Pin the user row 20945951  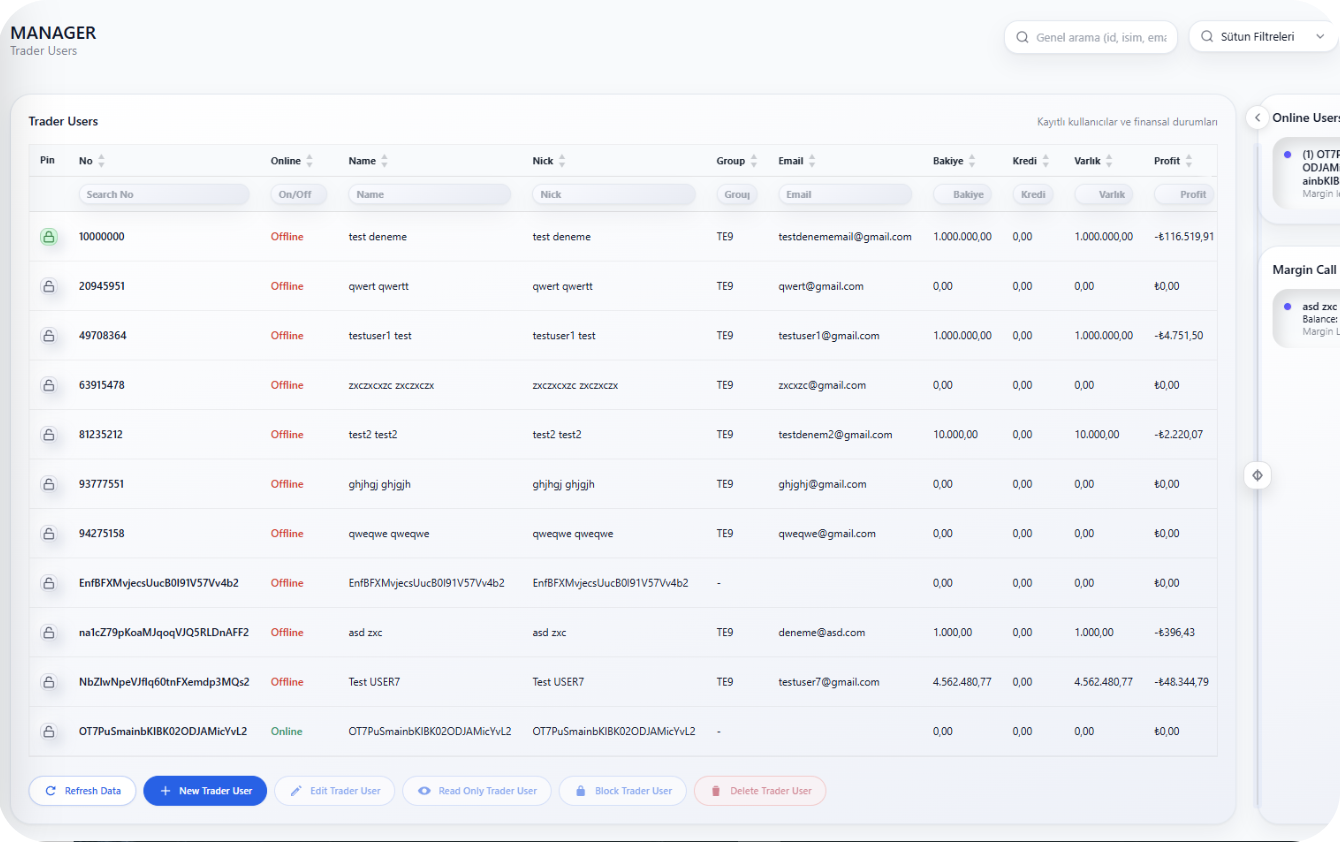48,286
